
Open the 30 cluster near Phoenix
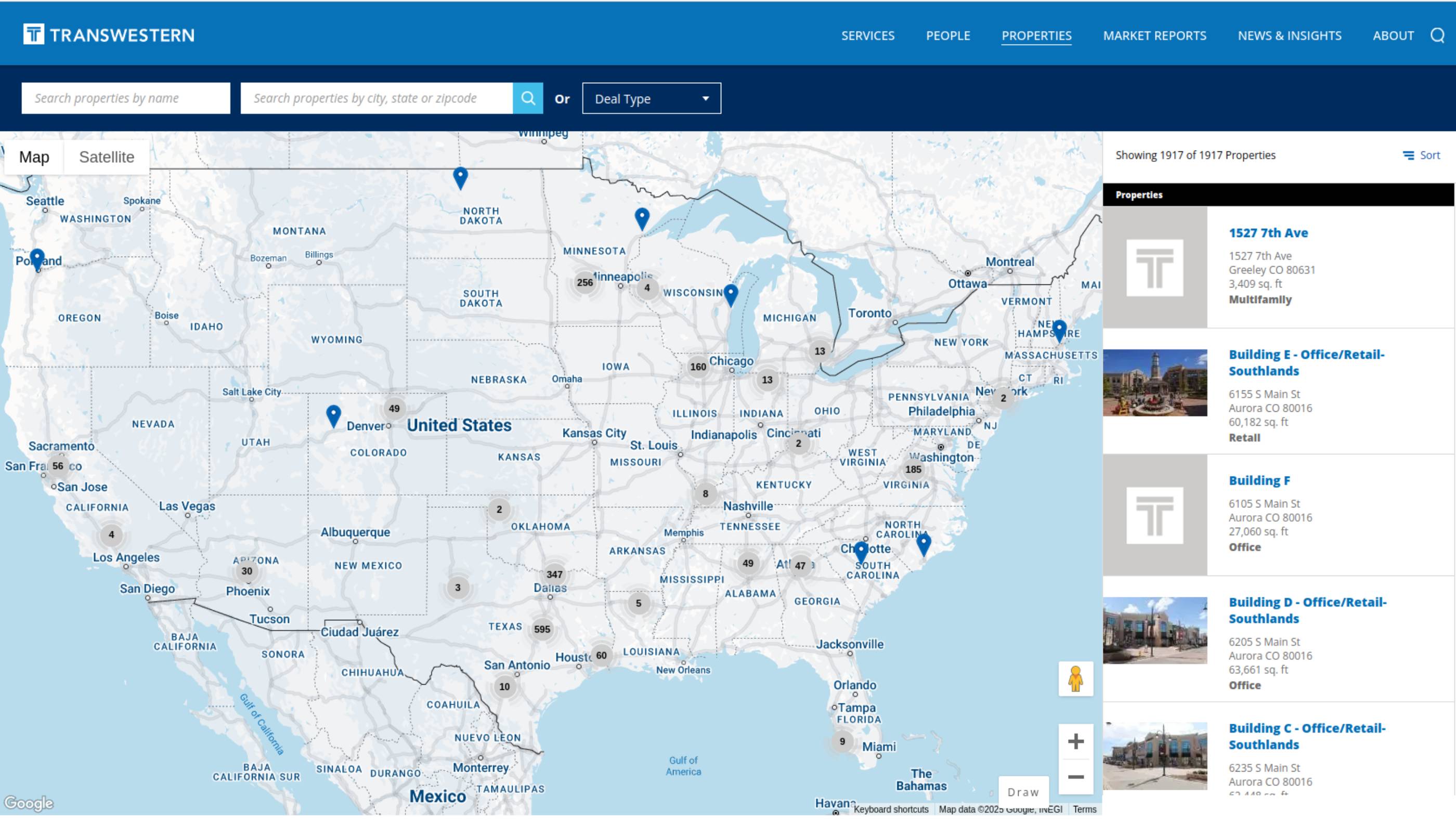pos(247,571)
